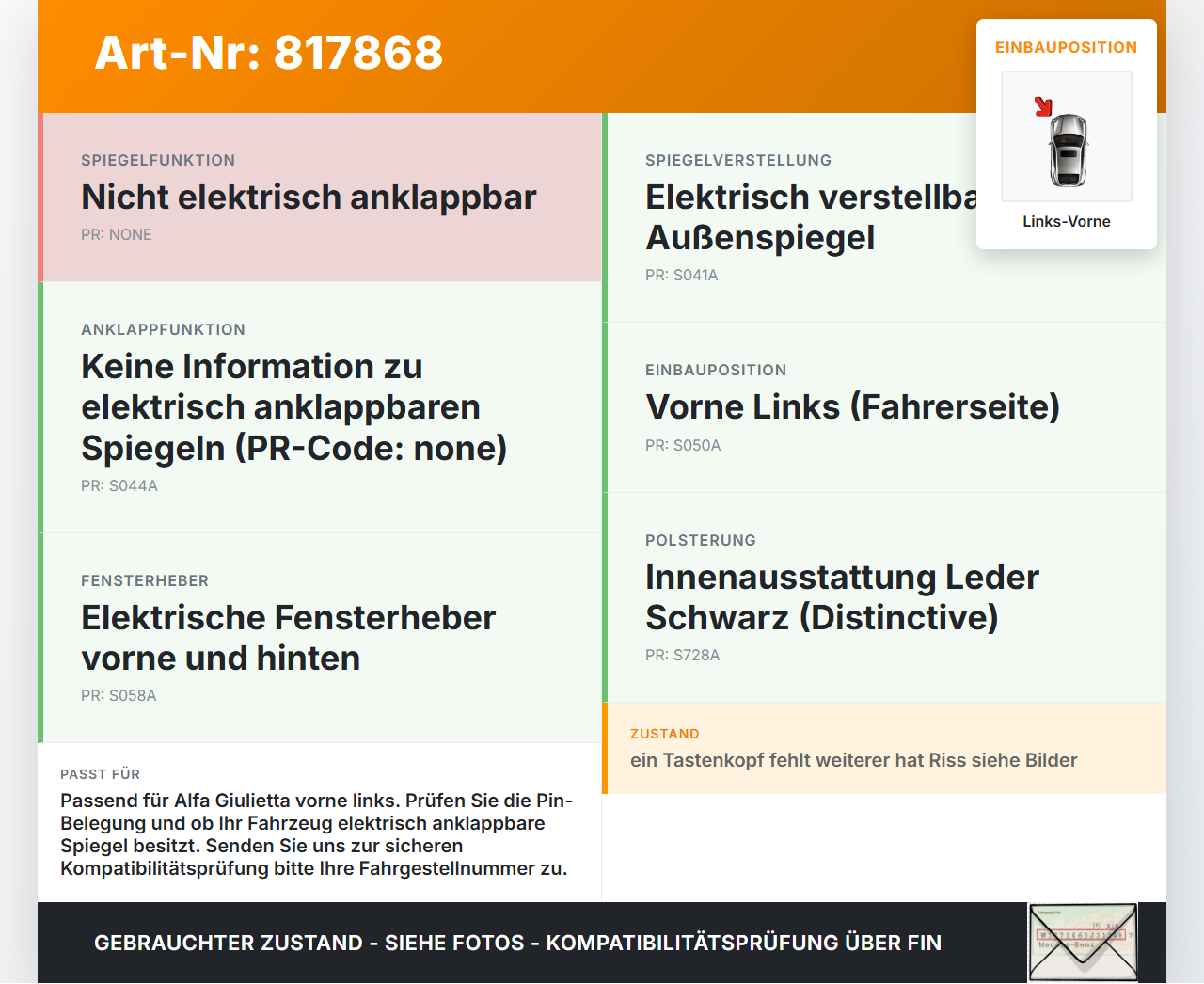Click PR: S050A code text
The width and height of the screenshot is (1204, 984).
coord(683,445)
